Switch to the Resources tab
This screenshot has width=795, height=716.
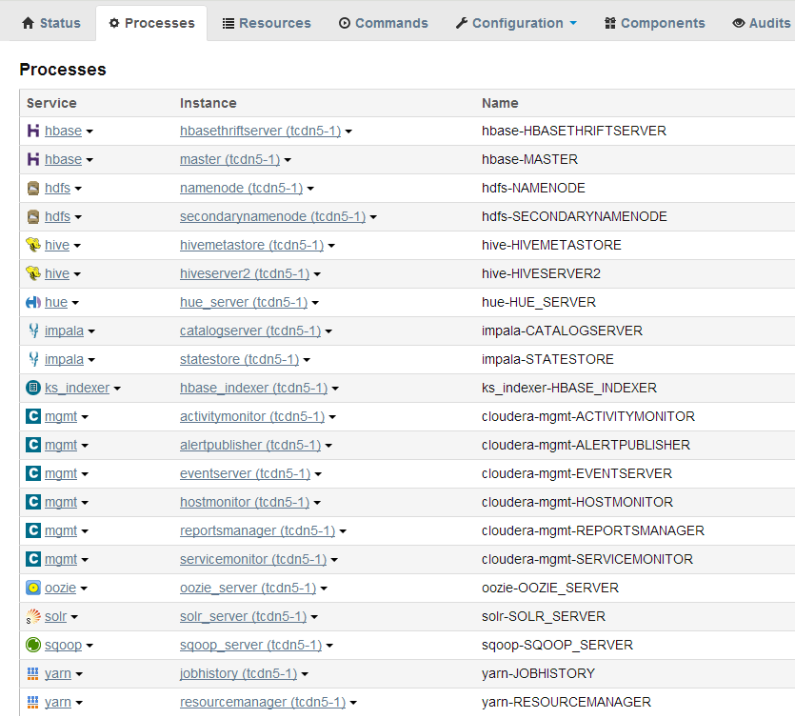tap(267, 23)
